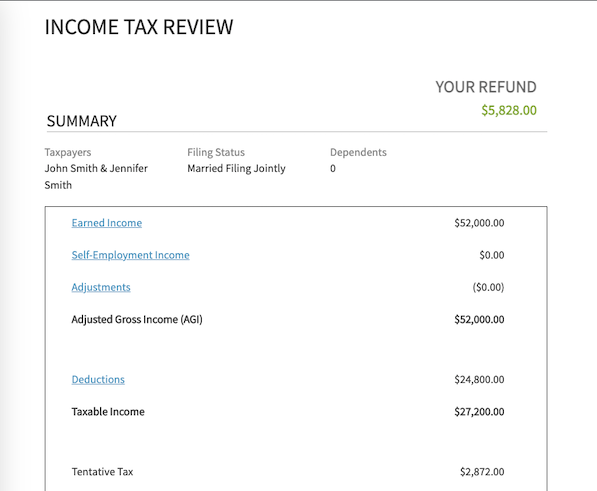Click the Tentative Tax amount $2,872.00
Screen dimensions: 597x491
[x=482, y=472]
